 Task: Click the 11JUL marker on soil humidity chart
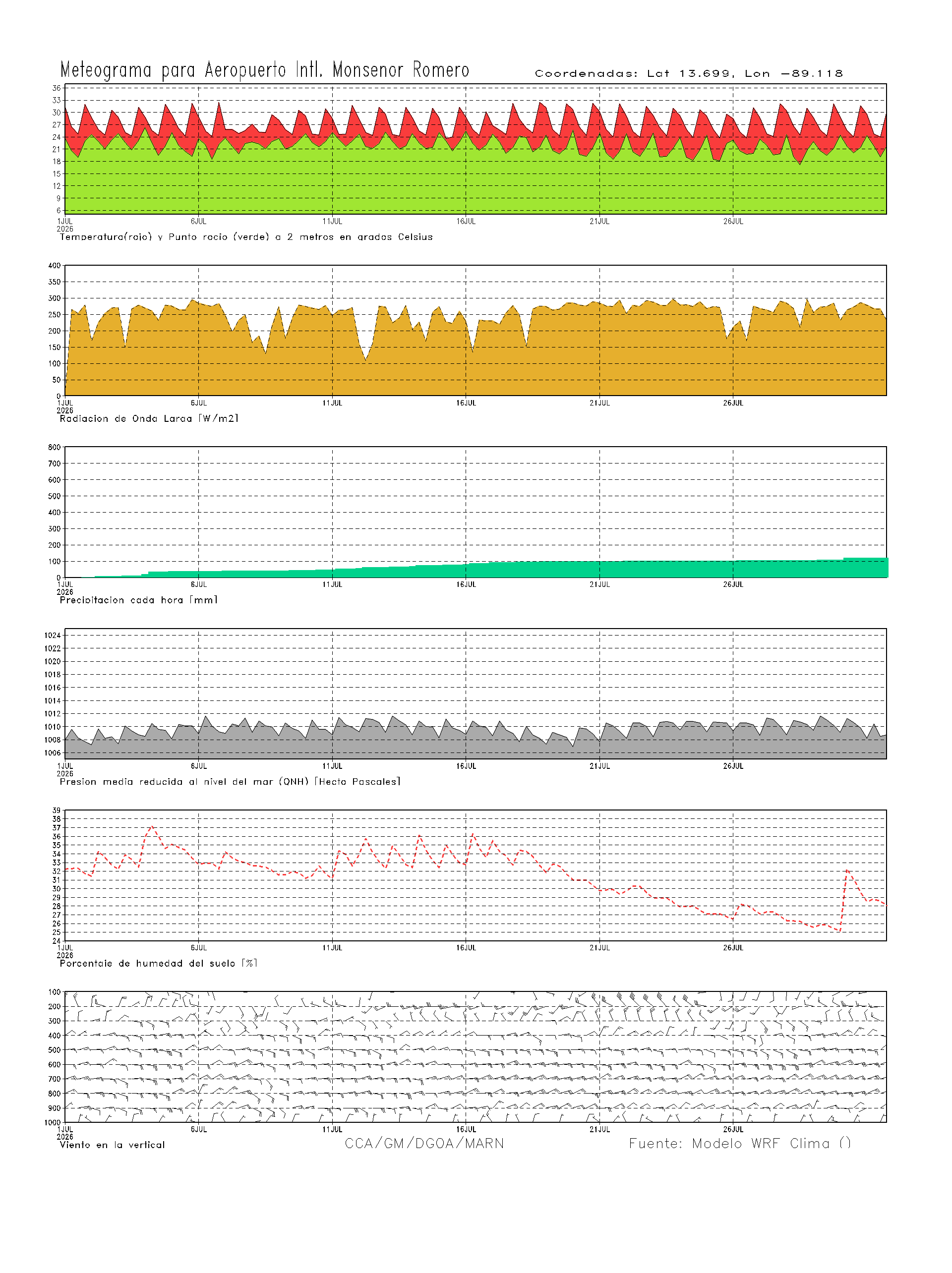[x=332, y=948]
